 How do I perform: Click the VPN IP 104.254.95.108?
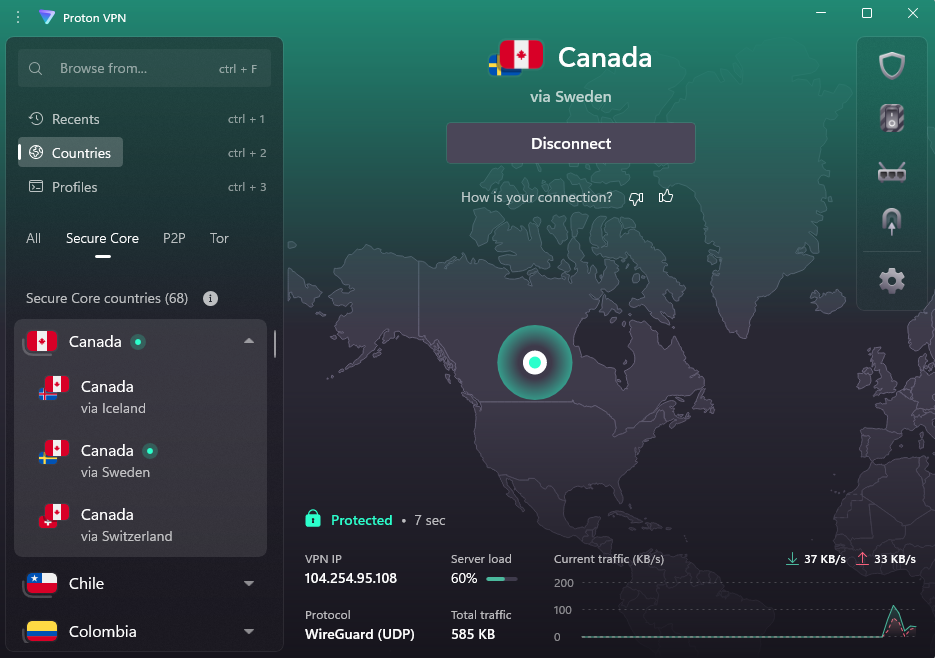[x=351, y=578]
